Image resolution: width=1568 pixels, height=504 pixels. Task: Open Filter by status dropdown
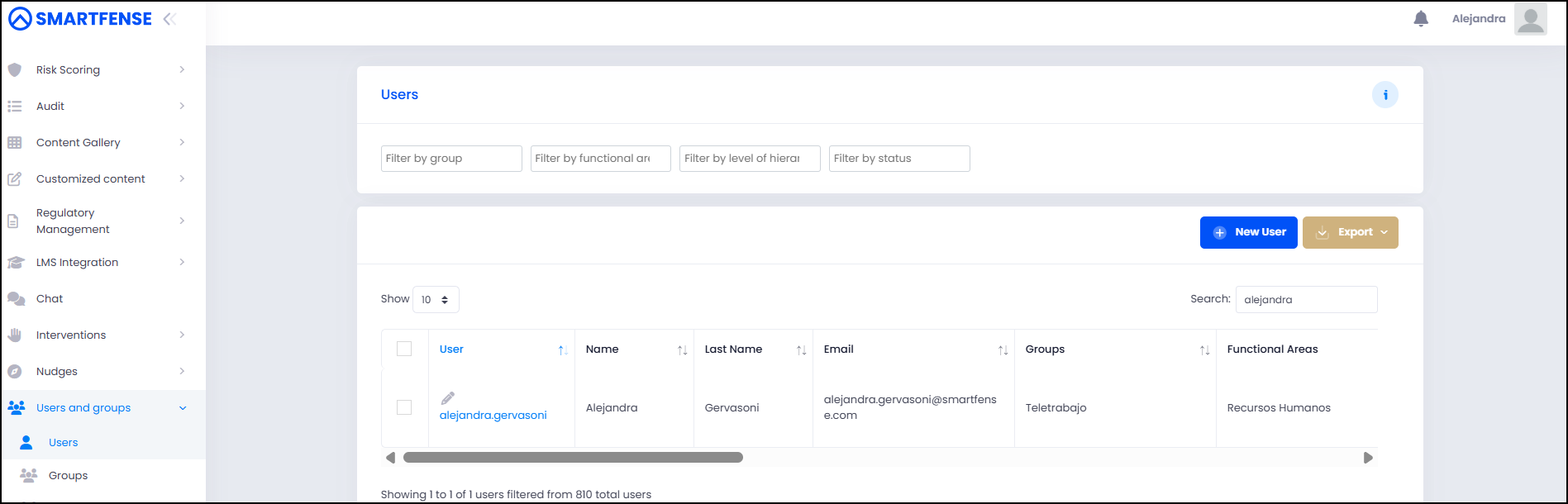[x=899, y=159]
